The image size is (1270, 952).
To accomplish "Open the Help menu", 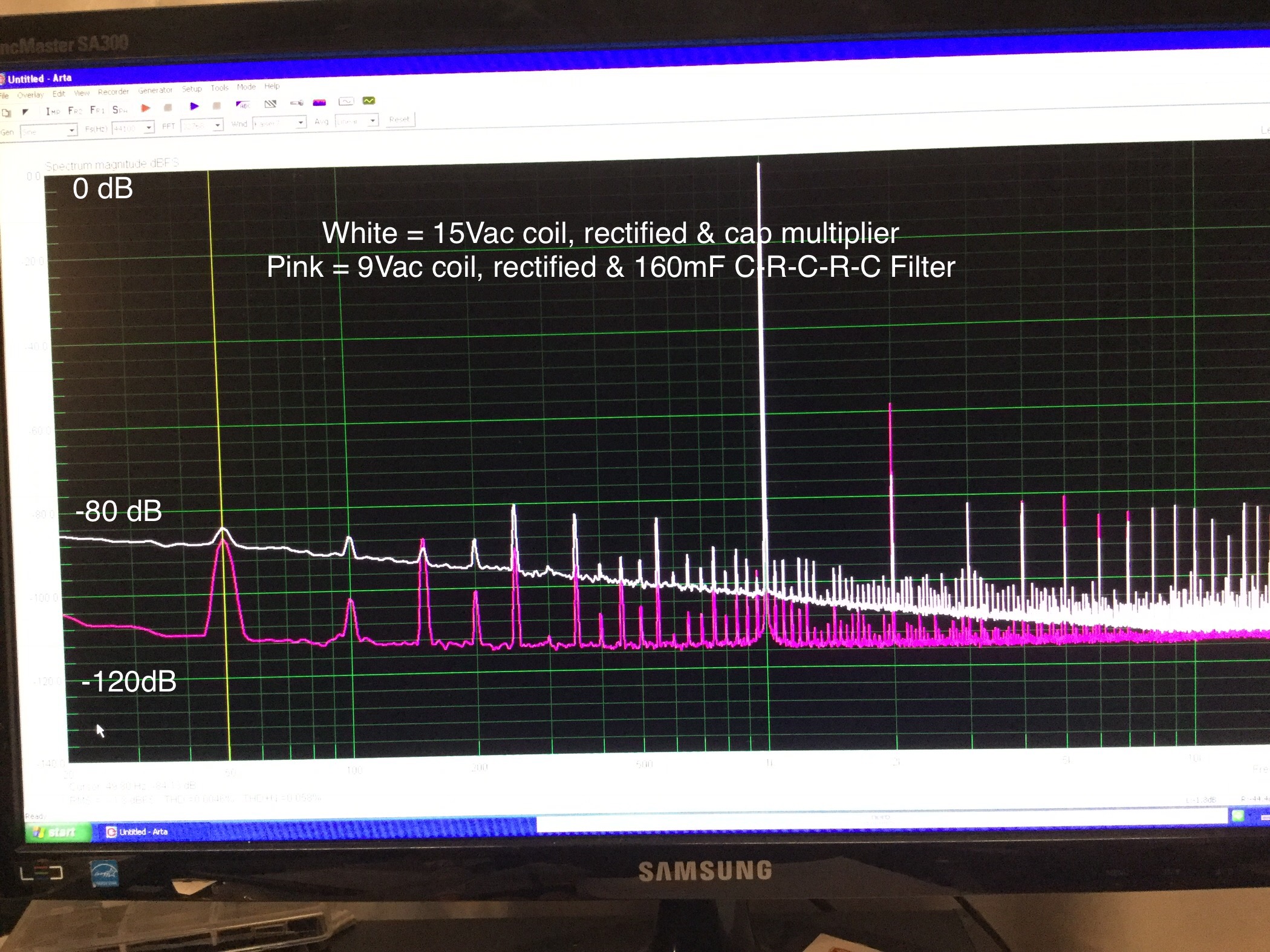I will point(272,86).
